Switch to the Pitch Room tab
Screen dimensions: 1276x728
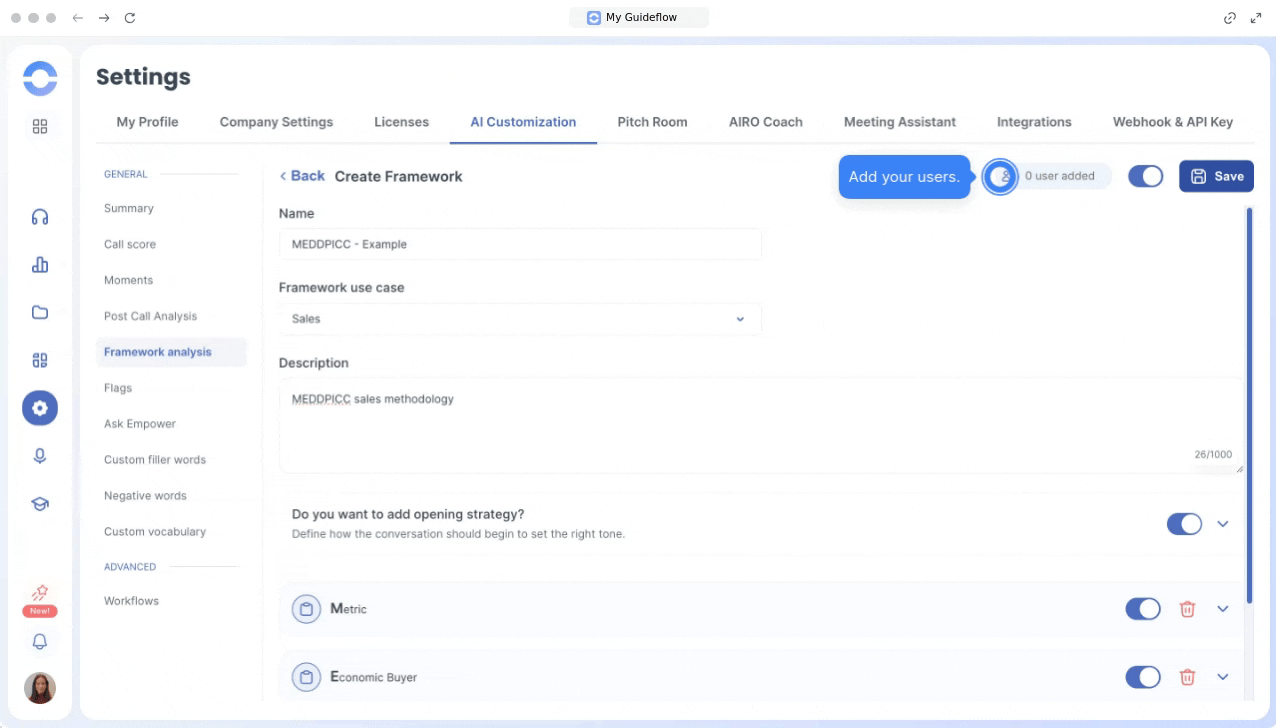pos(652,122)
